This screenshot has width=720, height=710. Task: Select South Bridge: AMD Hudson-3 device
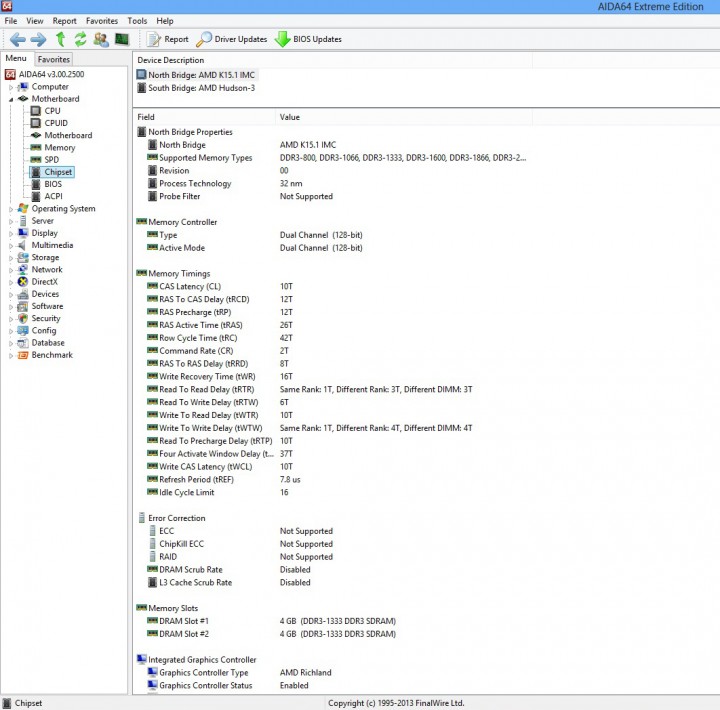pos(196,88)
